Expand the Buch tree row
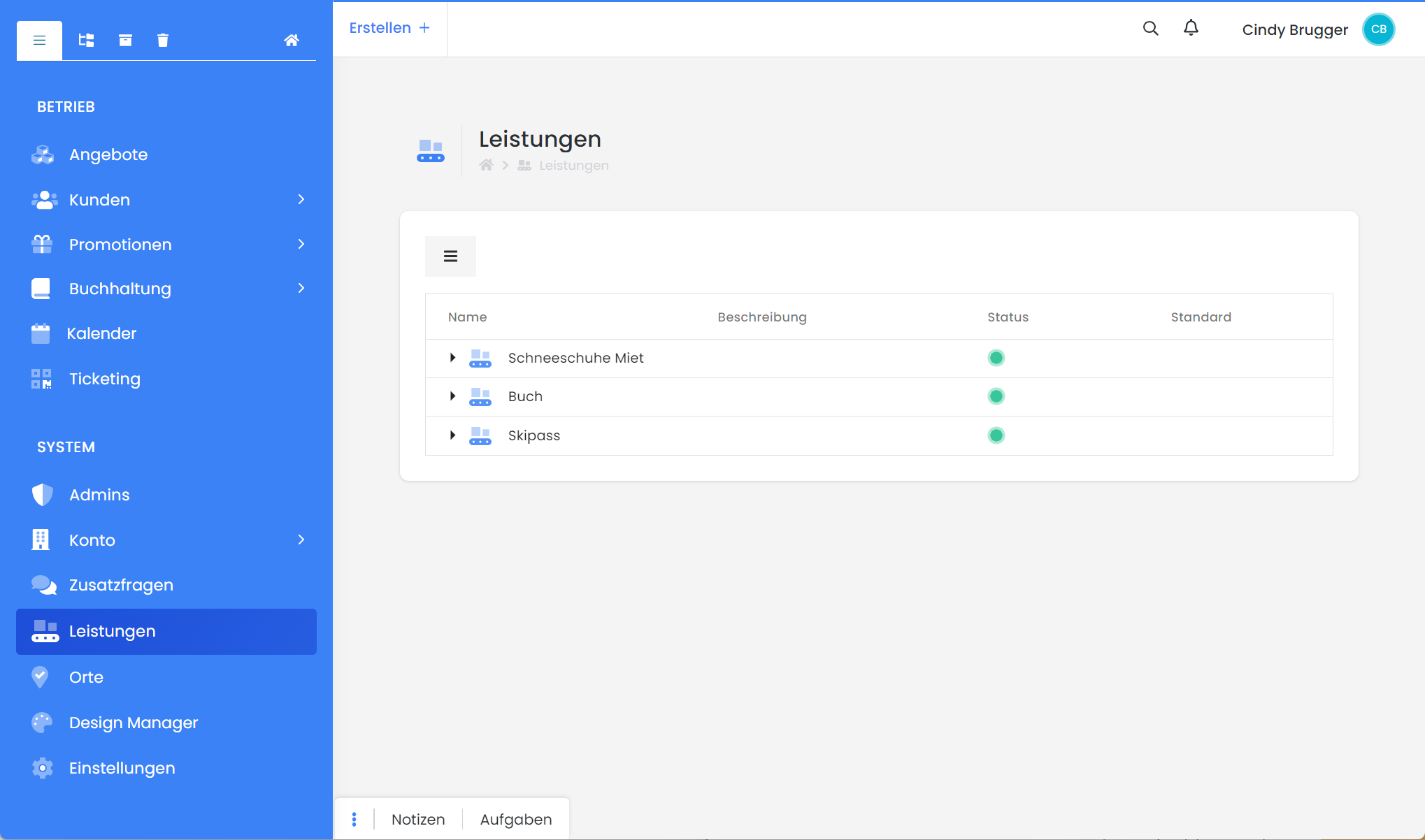The height and width of the screenshot is (840, 1425). click(452, 396)
